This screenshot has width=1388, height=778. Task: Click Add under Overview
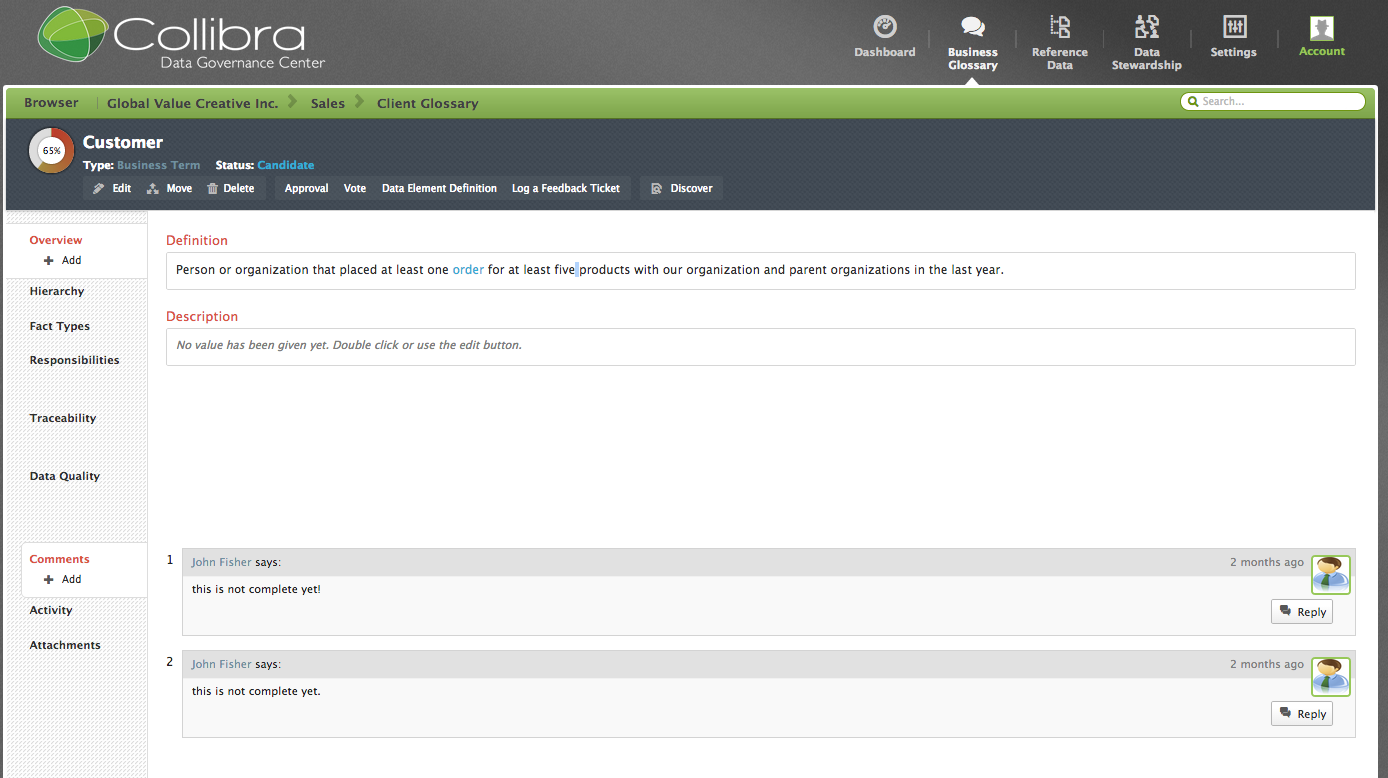[x=63, y=260]
